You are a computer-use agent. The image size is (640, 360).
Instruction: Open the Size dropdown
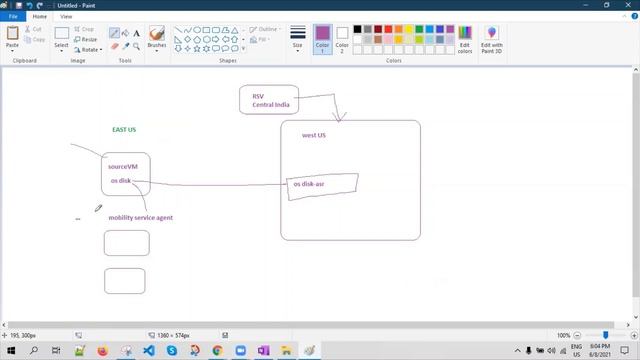(298, 39)
